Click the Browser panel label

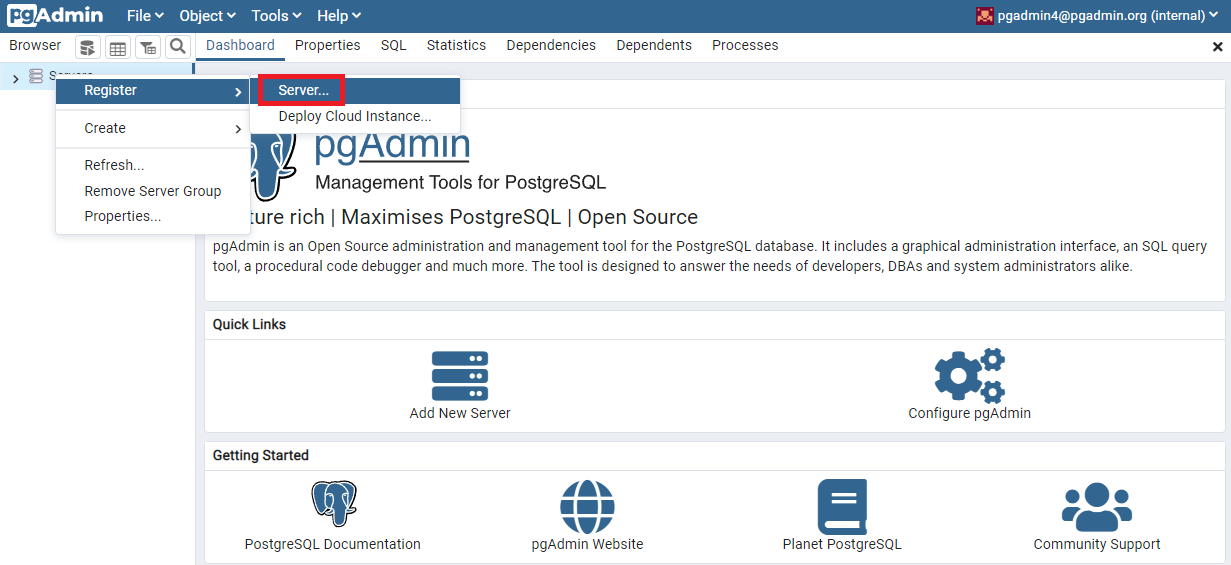coord(35,45)
